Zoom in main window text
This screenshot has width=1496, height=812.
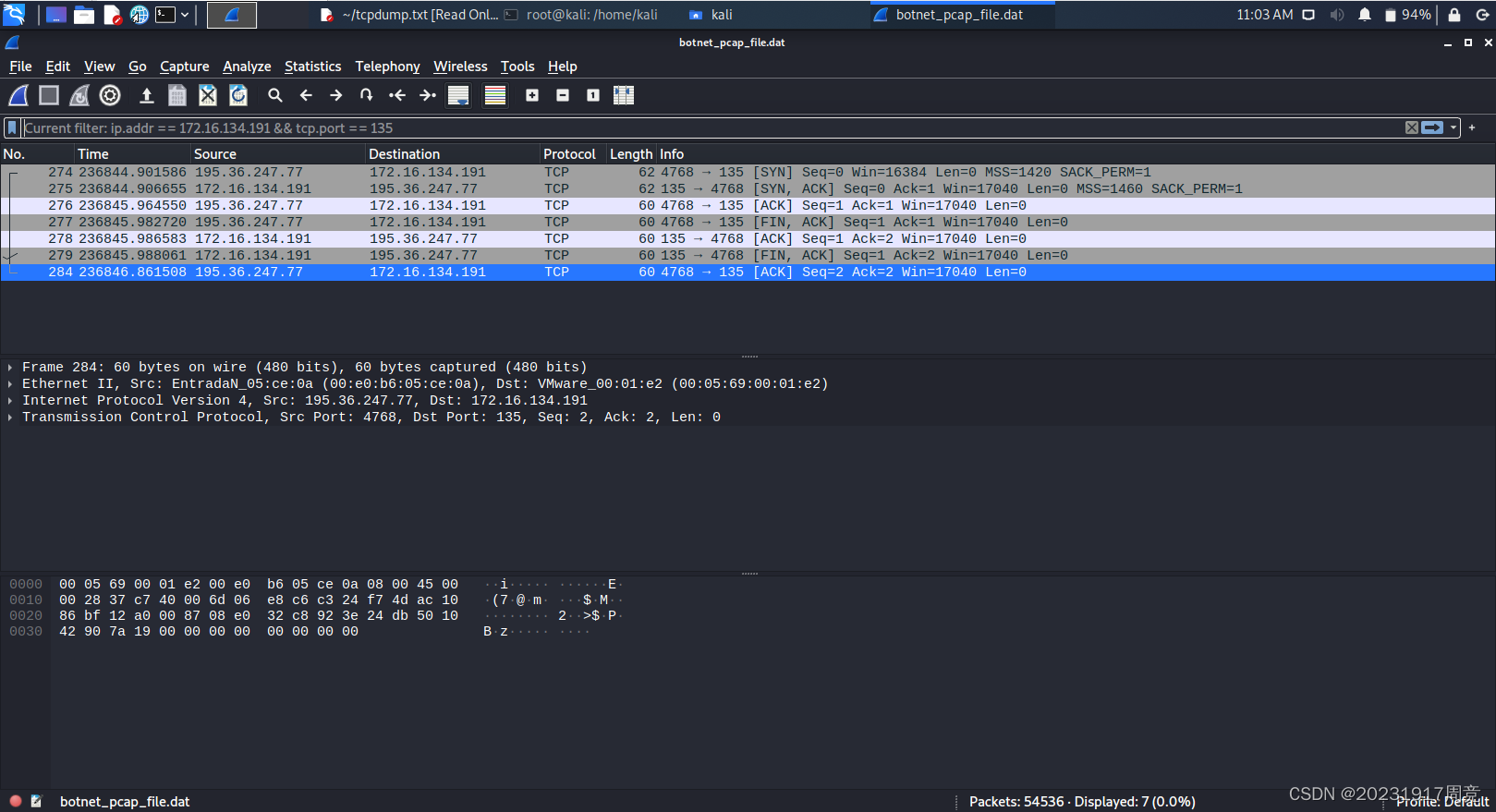click(x=532, y=95)
